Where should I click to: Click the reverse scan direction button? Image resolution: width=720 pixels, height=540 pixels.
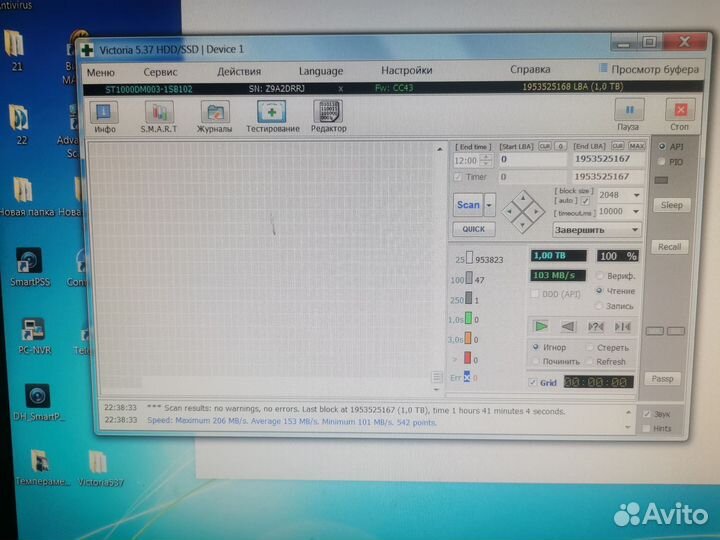[568, 326]
